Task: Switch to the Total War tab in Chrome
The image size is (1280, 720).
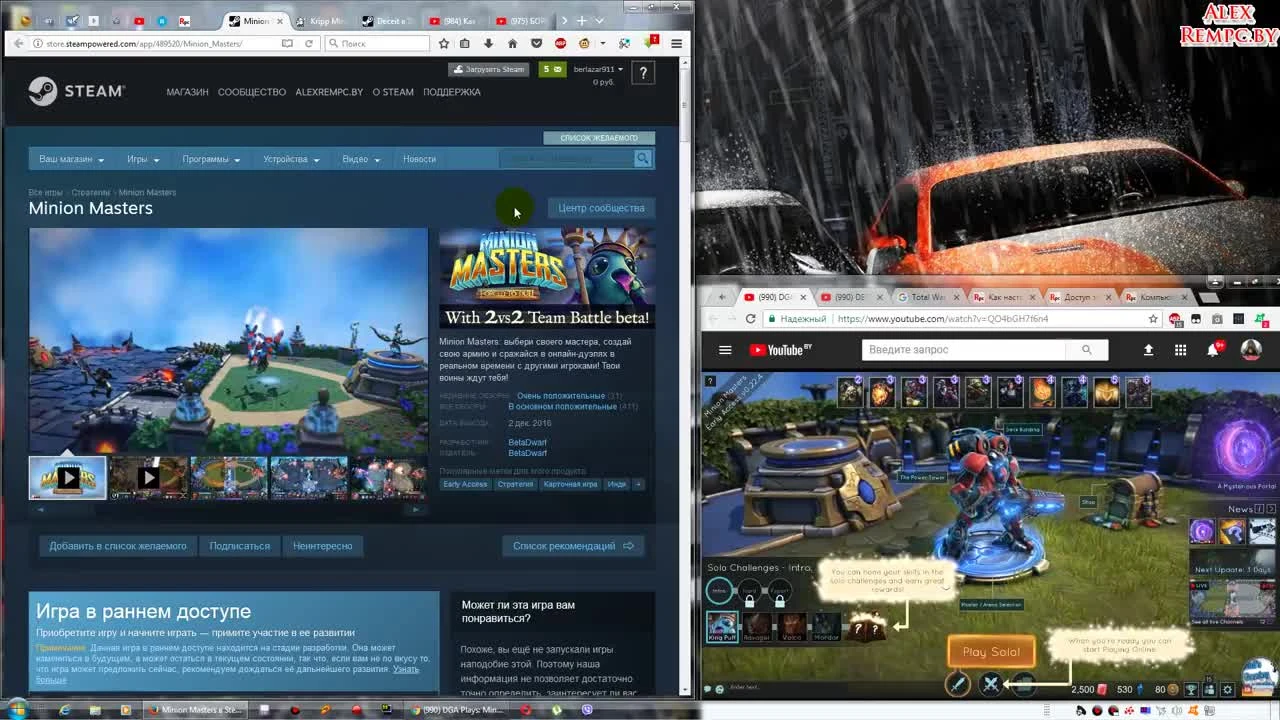Action: pyautogui.click(x=927, y=297)
